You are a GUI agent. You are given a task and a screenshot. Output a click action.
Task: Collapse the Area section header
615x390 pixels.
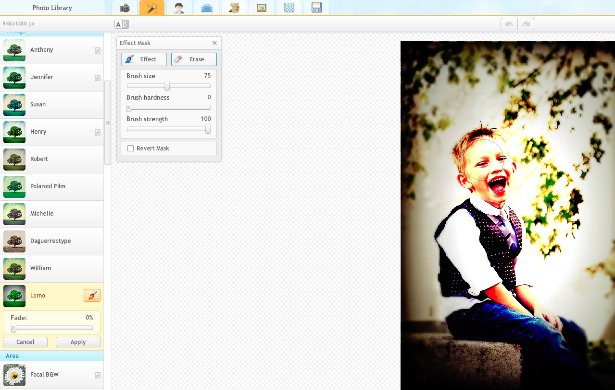tap(52, 356)
